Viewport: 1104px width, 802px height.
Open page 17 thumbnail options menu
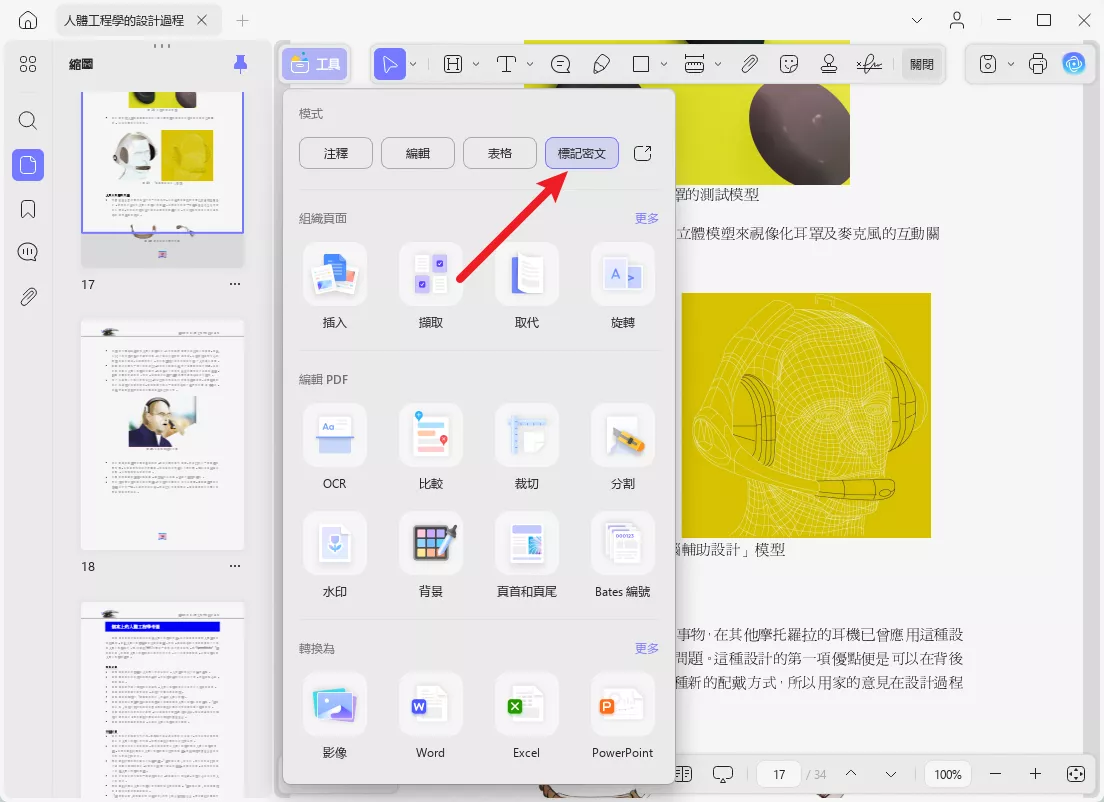click(235, 284)
